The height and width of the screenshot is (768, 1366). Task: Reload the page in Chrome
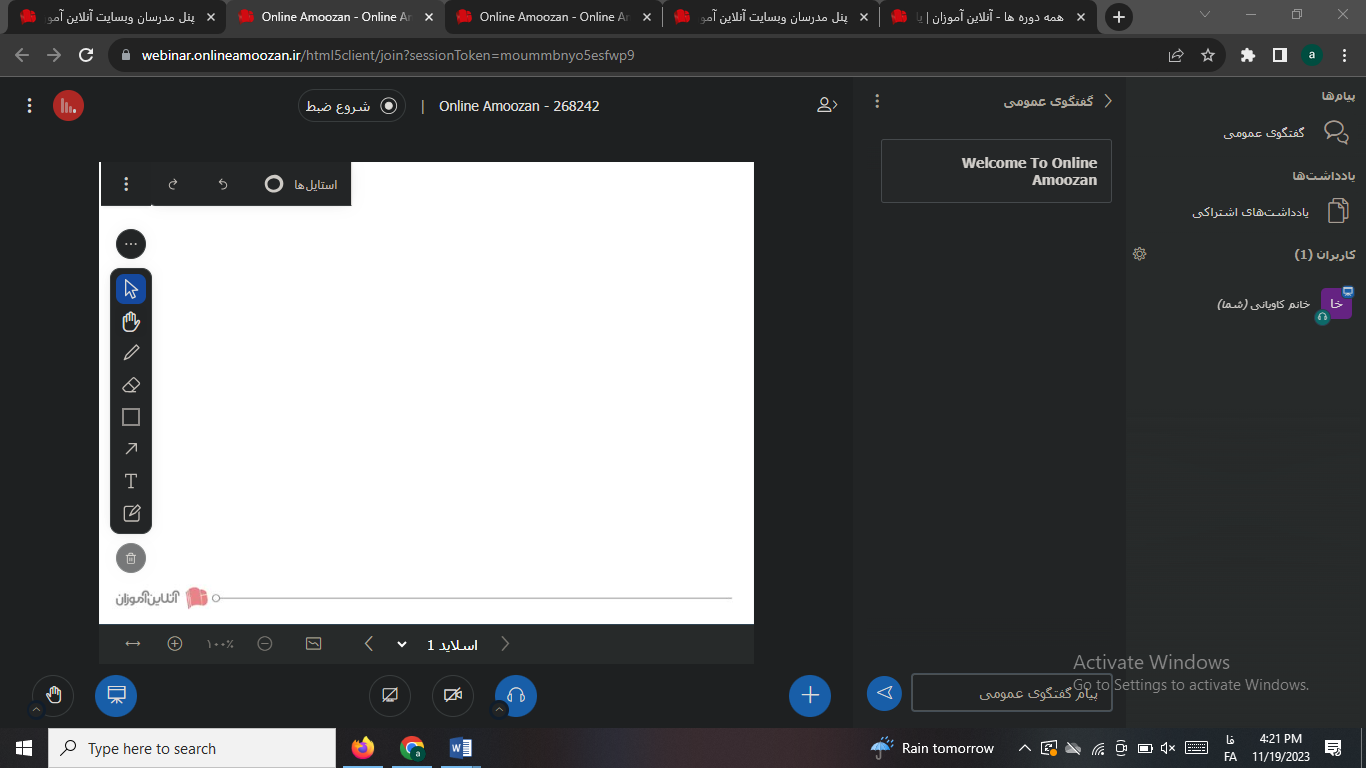[x=86, y=55]
